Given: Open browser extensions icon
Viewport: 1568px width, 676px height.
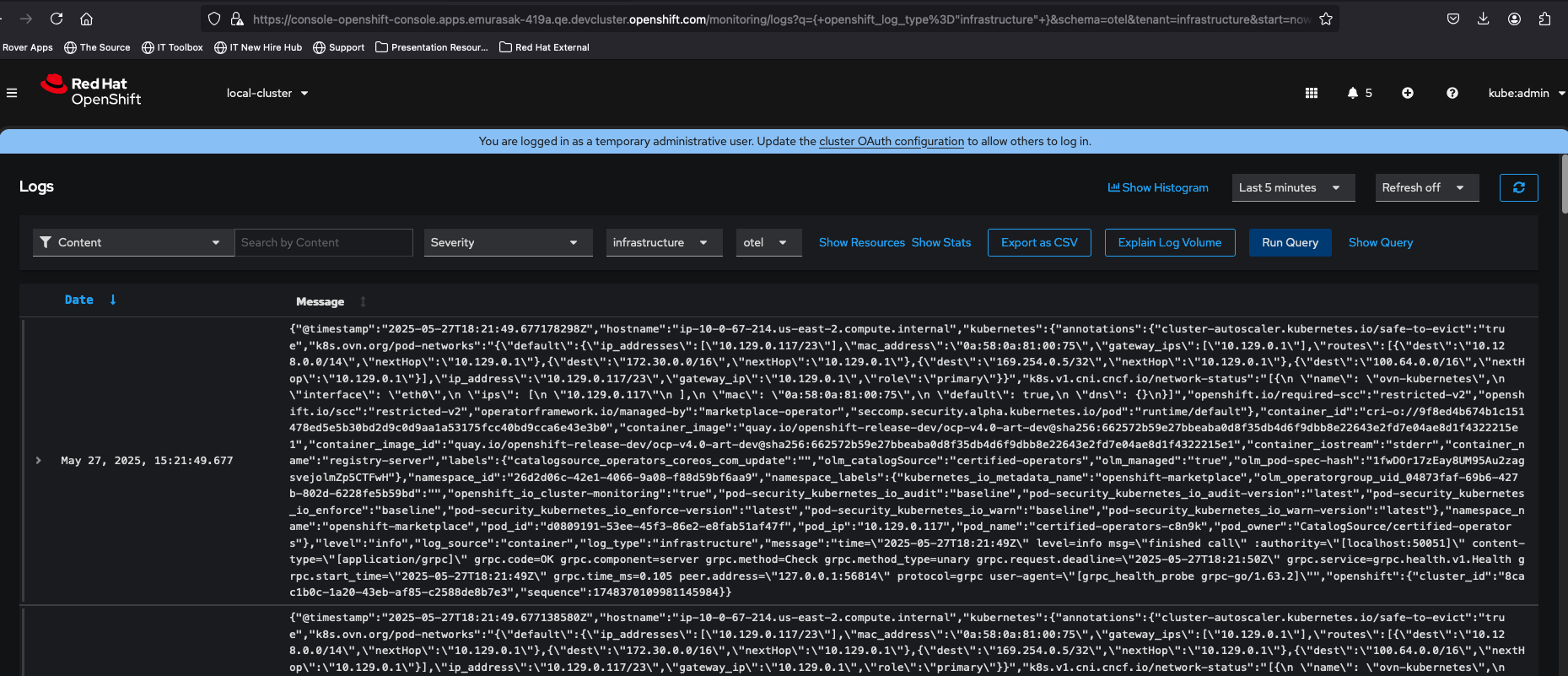Looking at the screenshot, I should pyautogui.click(x=1545, y=19).
